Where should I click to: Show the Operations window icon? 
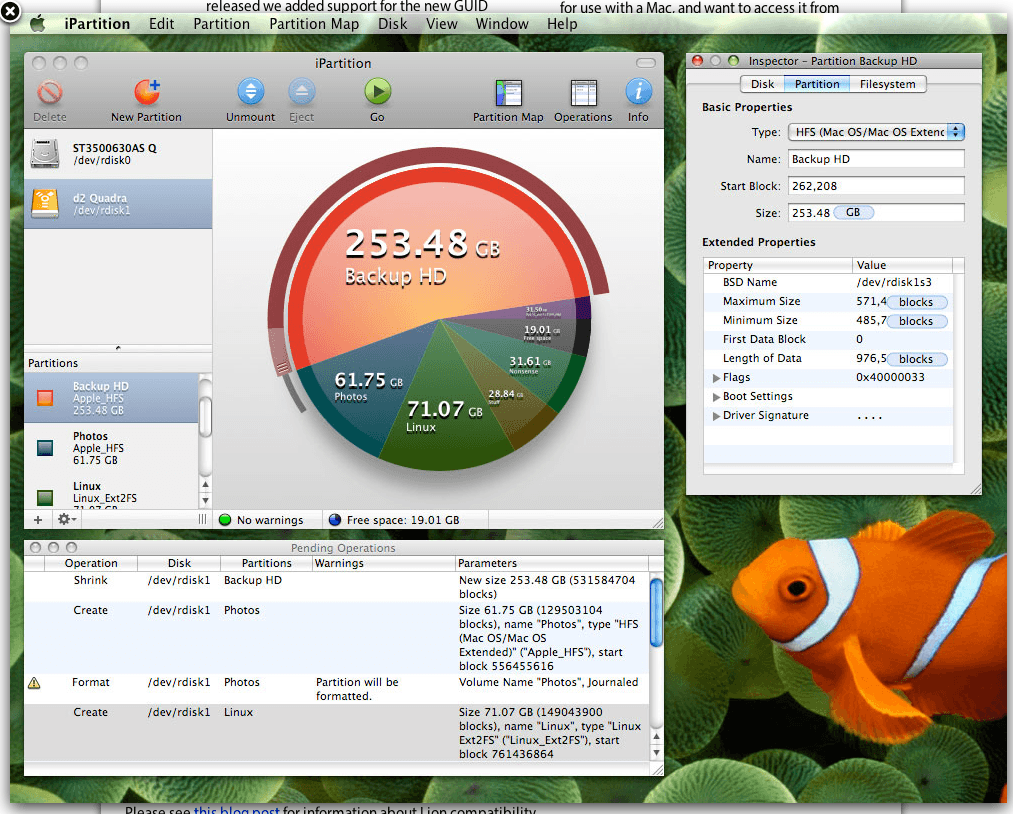(583, 93)
